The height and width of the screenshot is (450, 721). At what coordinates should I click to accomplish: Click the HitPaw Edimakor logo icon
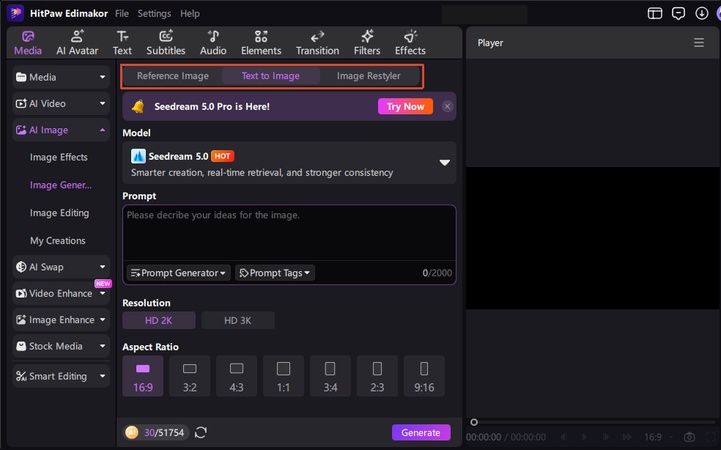pyautogui.click(x=15, y=13)
